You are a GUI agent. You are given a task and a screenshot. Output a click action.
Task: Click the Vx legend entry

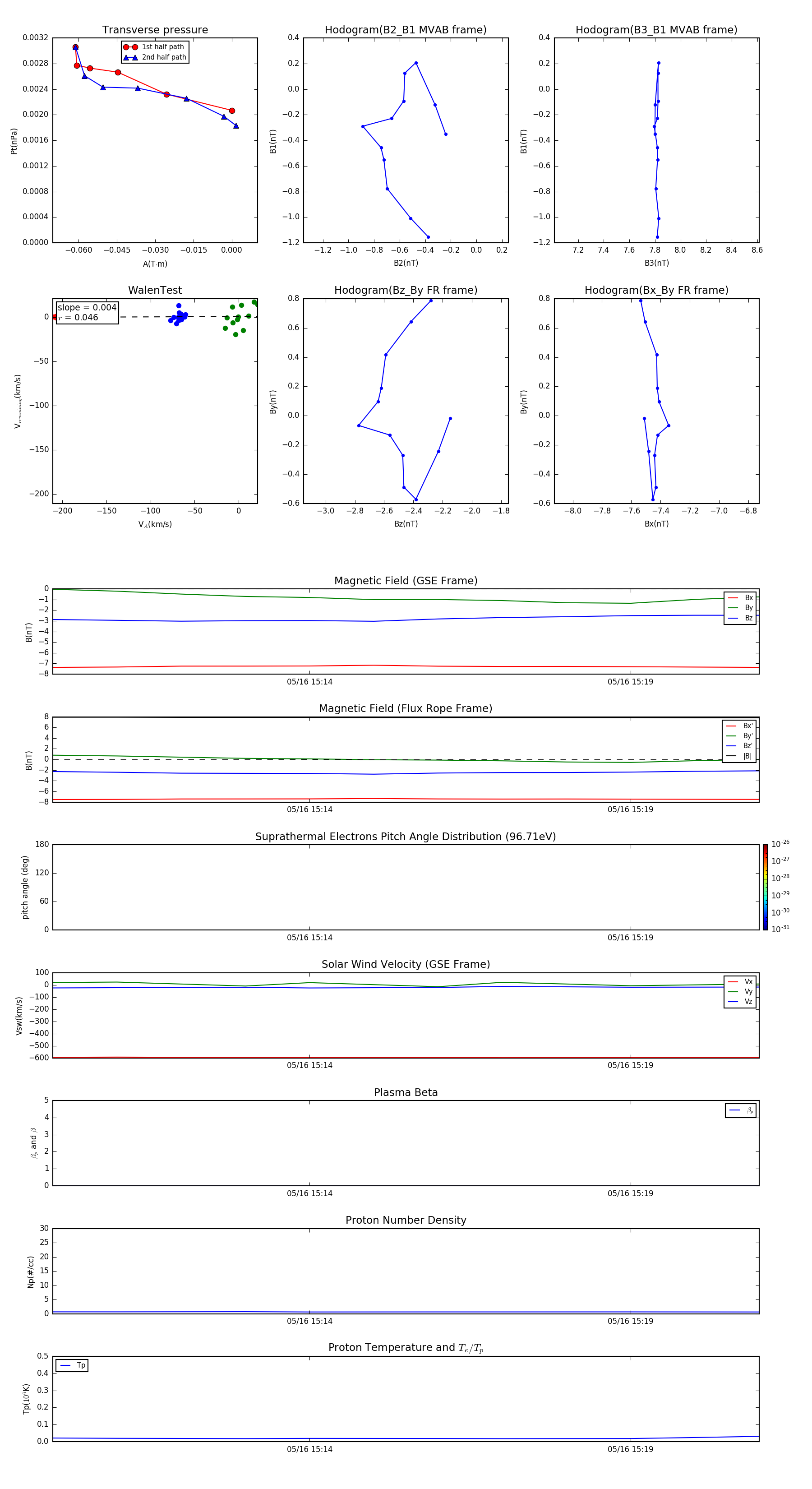(740, 981)
